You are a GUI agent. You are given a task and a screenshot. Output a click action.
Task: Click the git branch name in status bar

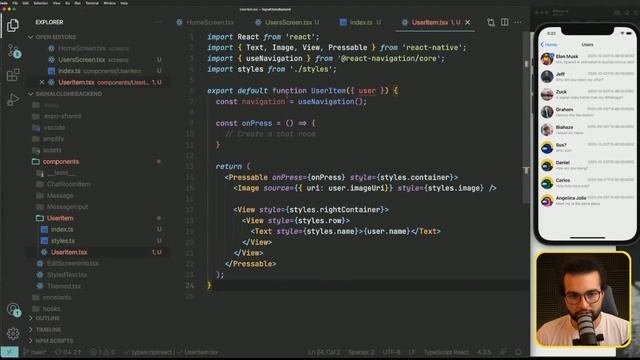[x=36, y=352]
